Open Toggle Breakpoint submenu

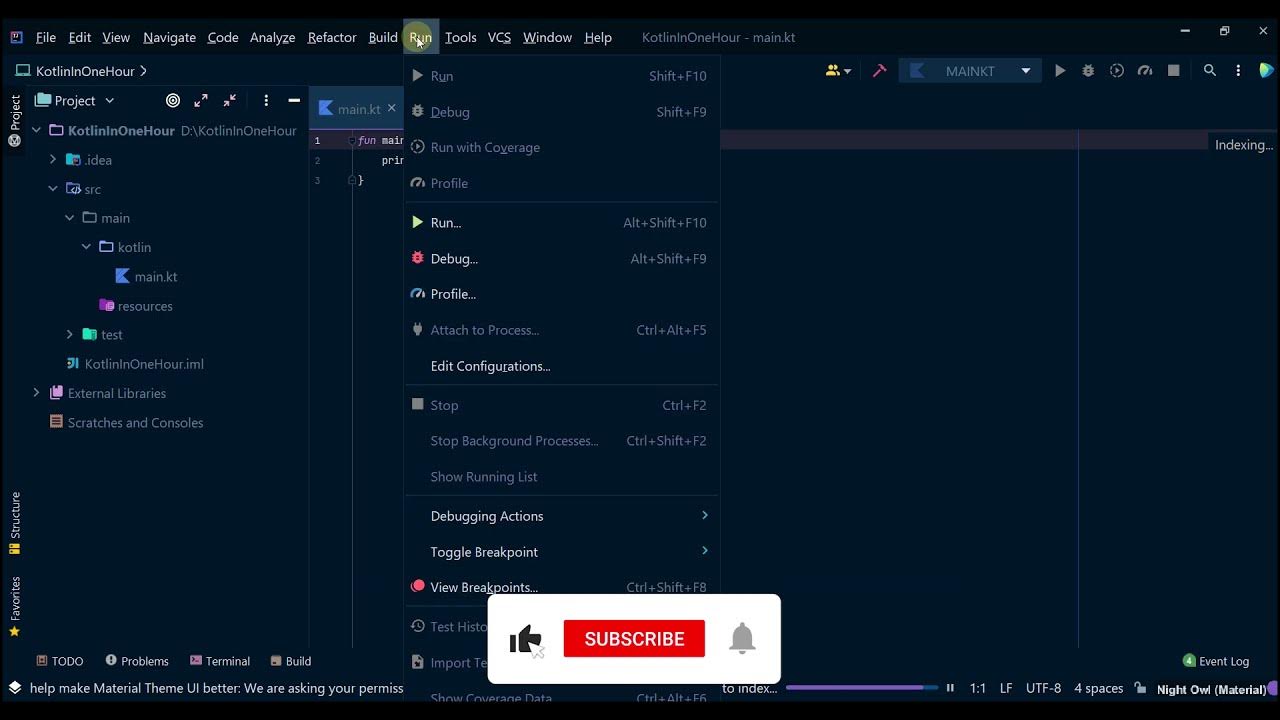562,552
